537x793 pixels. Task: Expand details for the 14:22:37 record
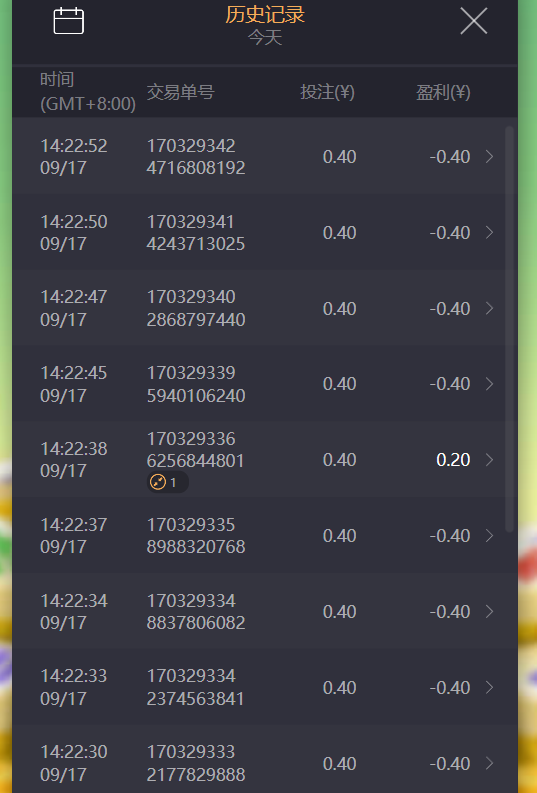[x=489, y=536]
